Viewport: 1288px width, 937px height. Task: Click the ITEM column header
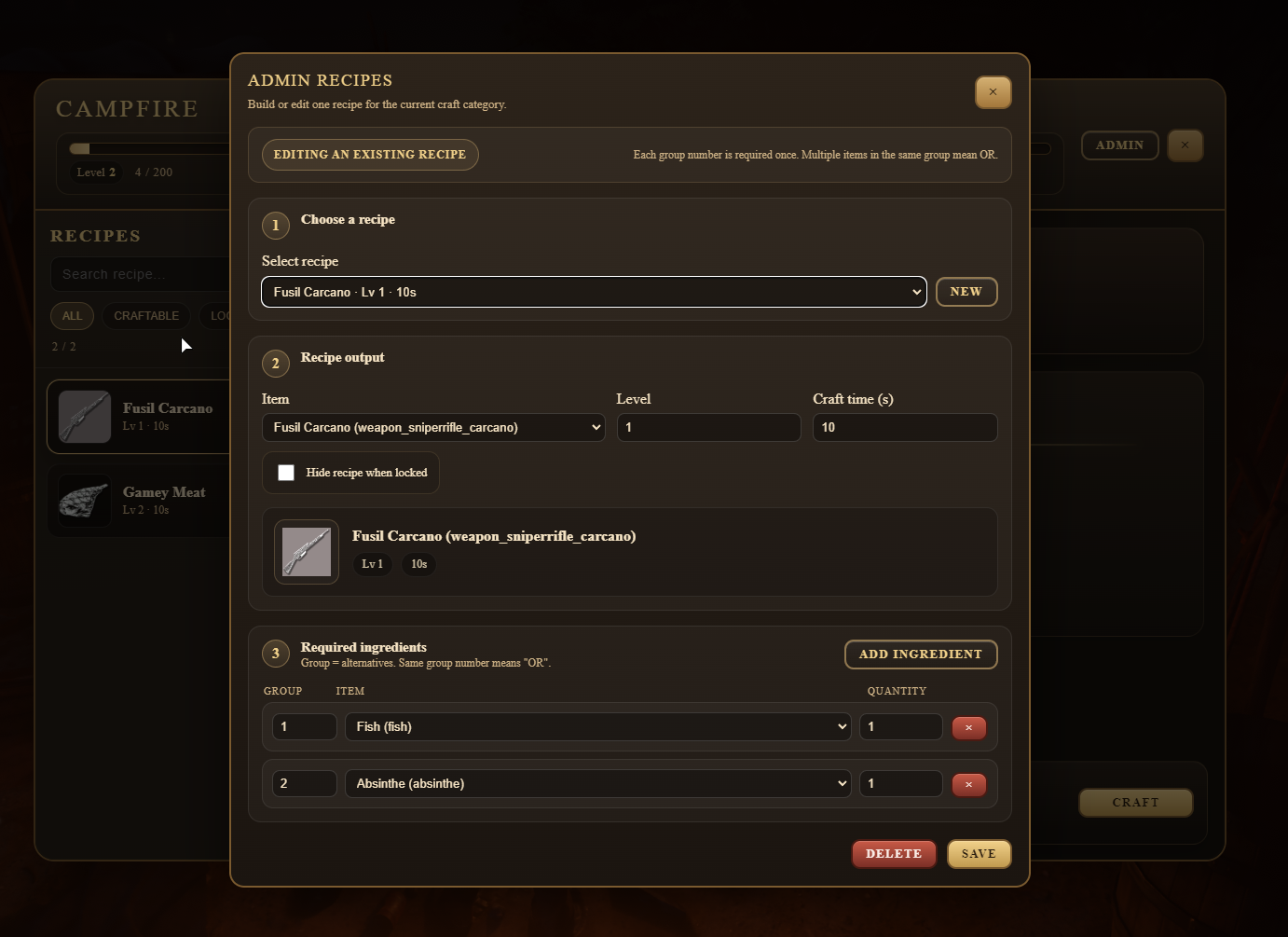coord(349,691)
